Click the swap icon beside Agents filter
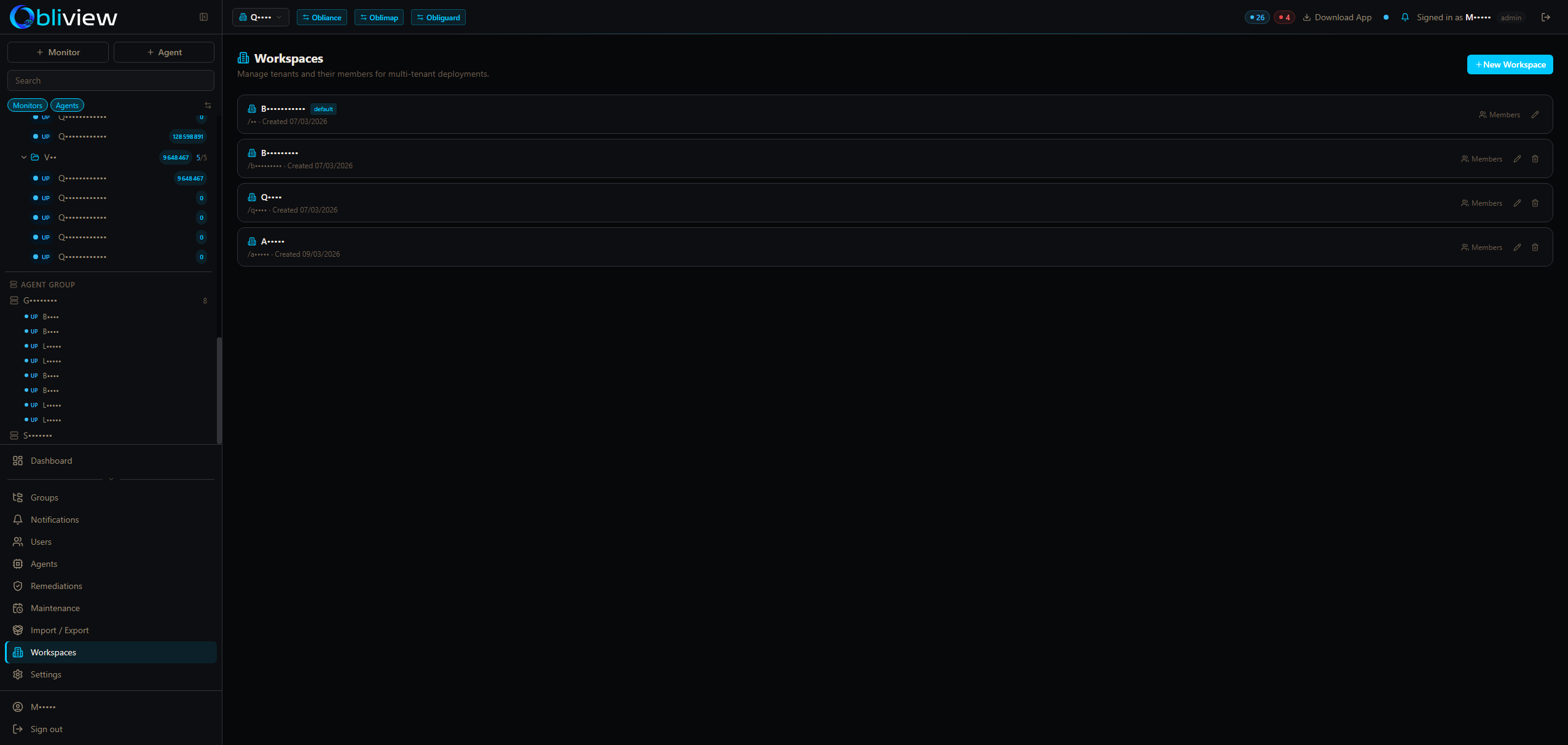1568x745 pixels. tap(208, 106)
